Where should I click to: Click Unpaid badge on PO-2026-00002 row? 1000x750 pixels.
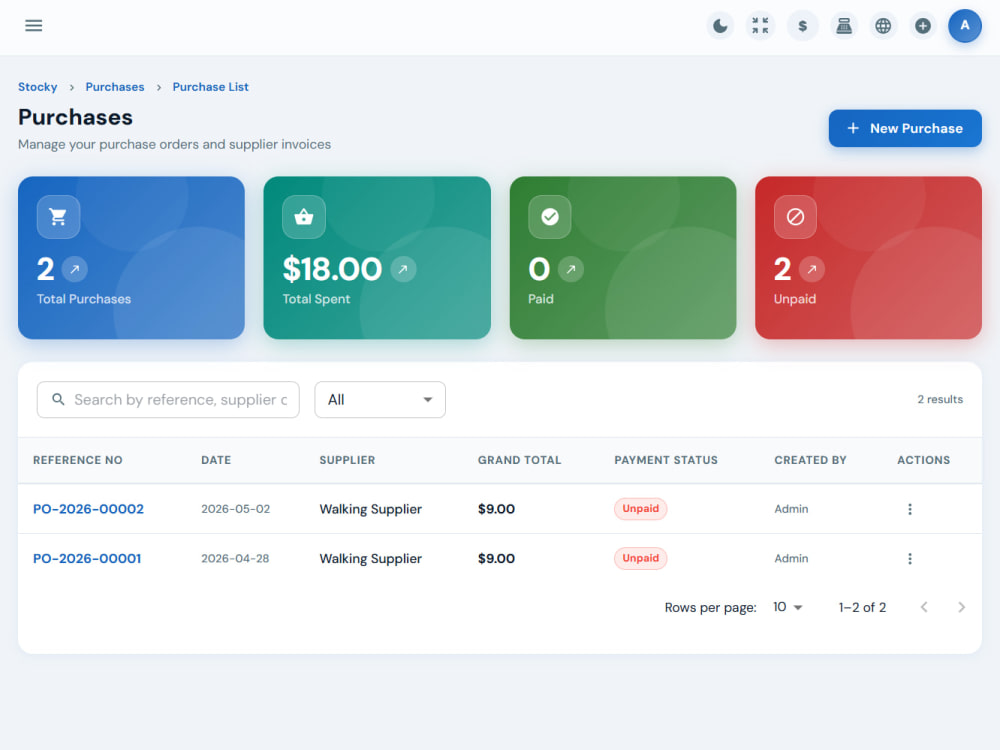pos(641,509)
